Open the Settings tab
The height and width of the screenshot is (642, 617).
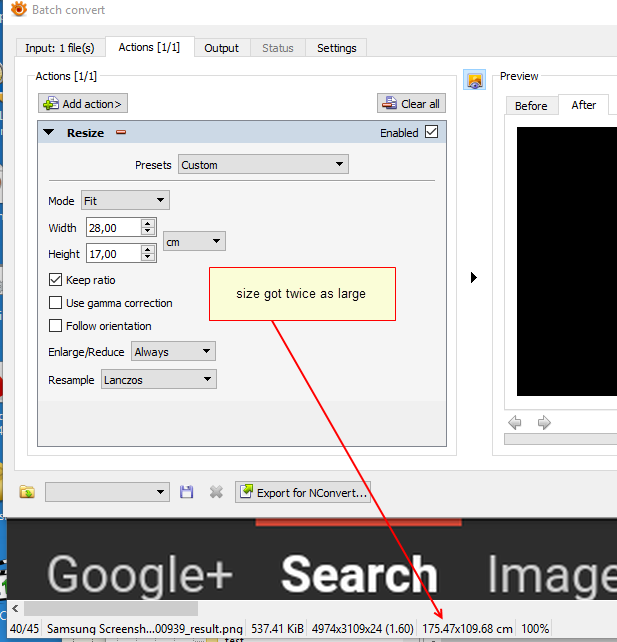(x=337, y=48)
